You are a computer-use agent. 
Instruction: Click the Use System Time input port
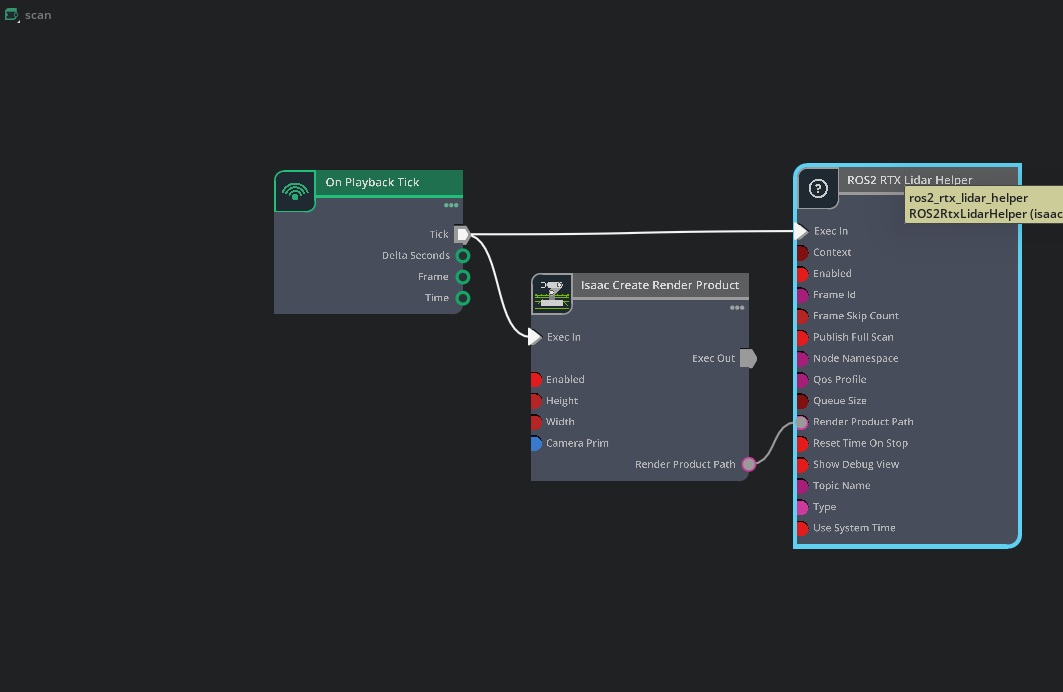803,528
